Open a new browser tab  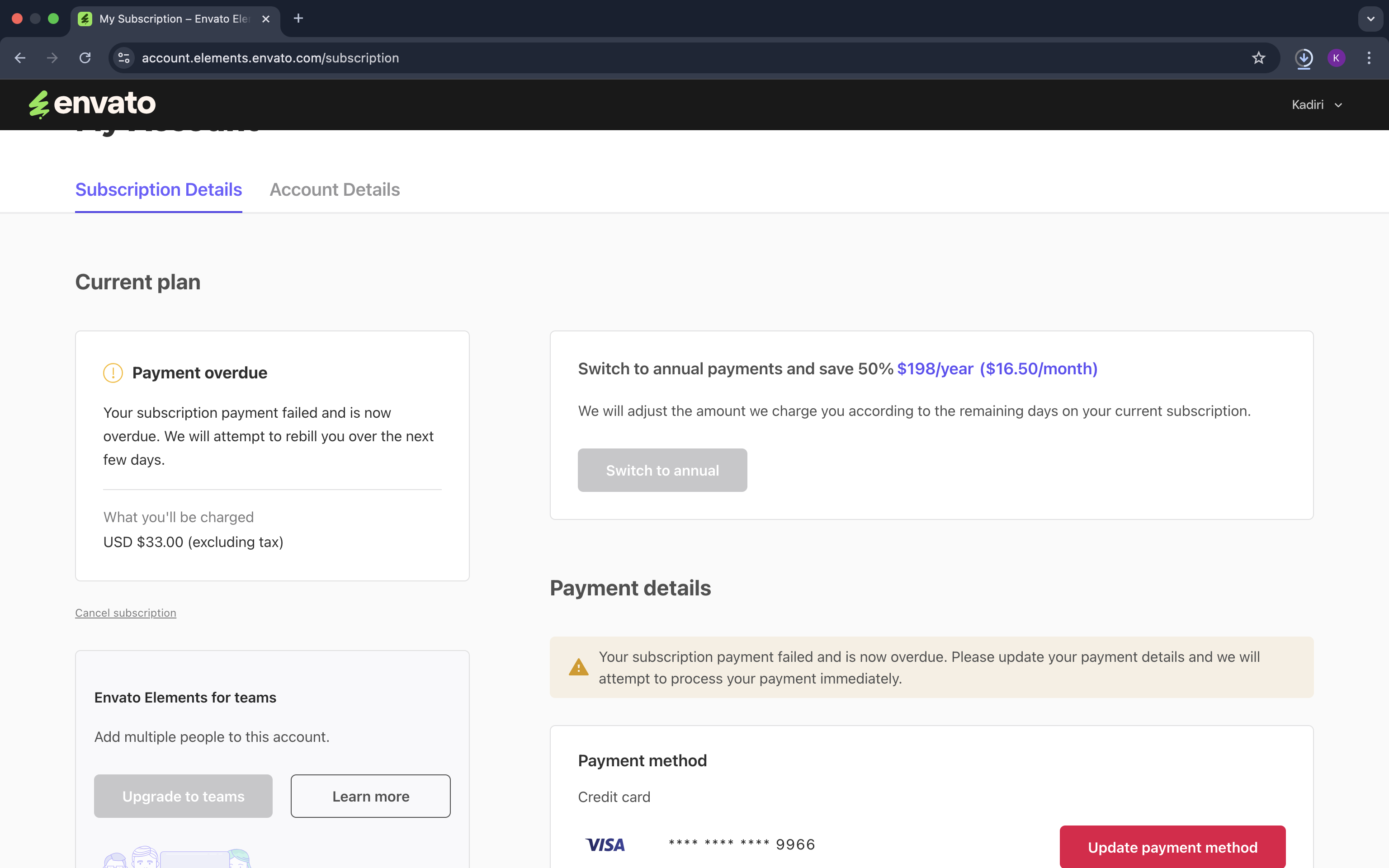(298, 19)
